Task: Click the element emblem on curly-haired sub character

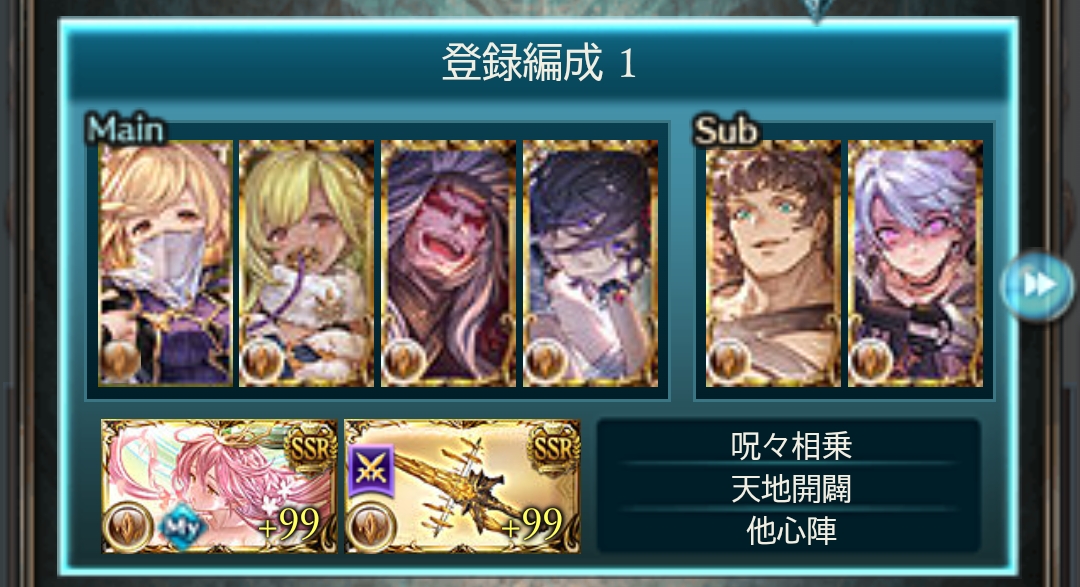Action: 727,361
